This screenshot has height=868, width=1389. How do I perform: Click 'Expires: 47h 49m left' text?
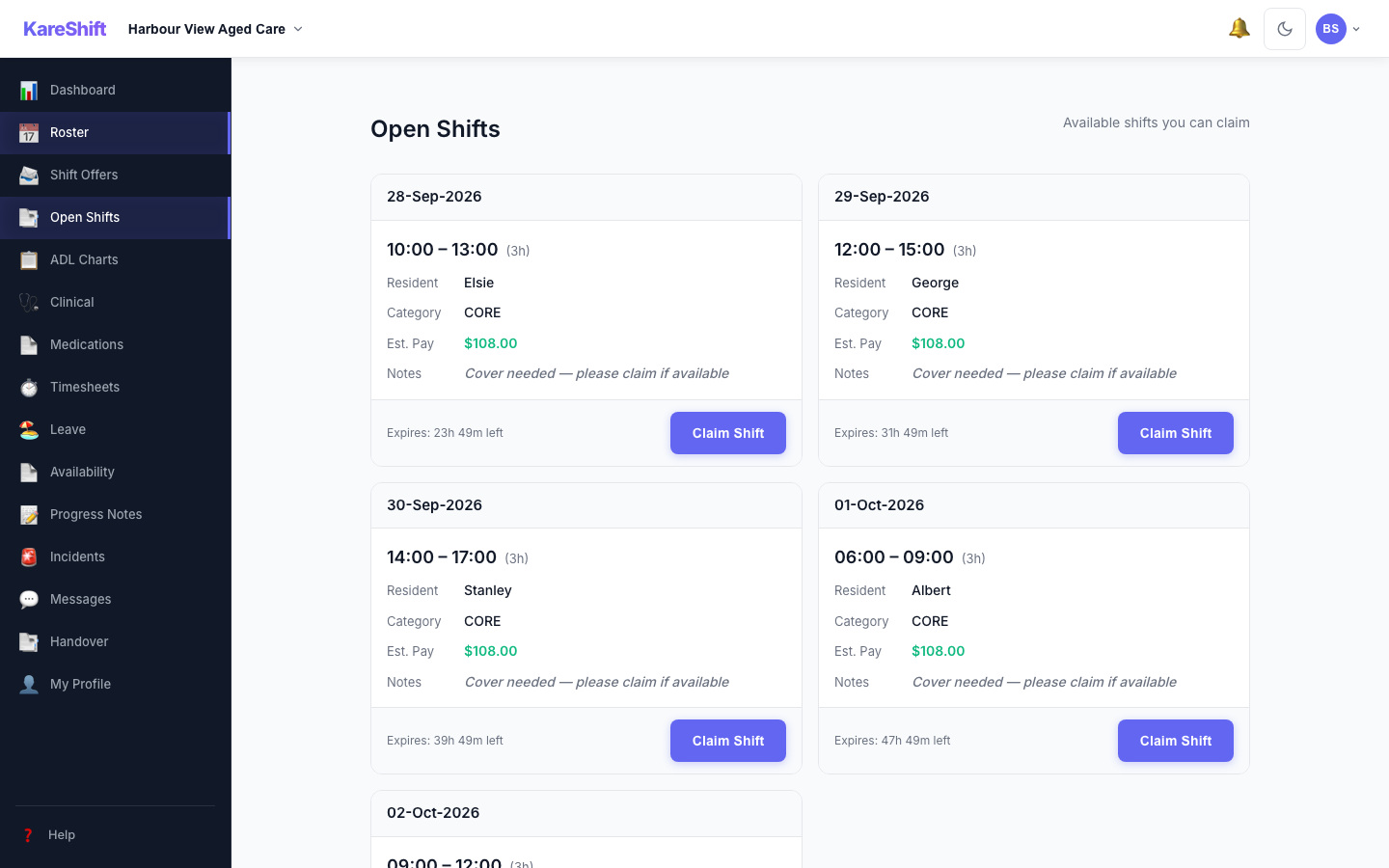click(x=892, y=741)
